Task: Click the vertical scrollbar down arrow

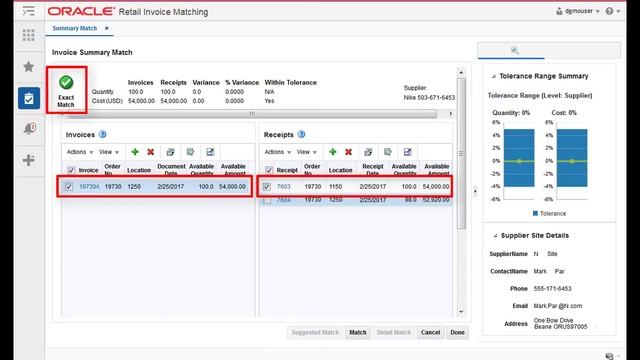Action: (x=461, y=312)
